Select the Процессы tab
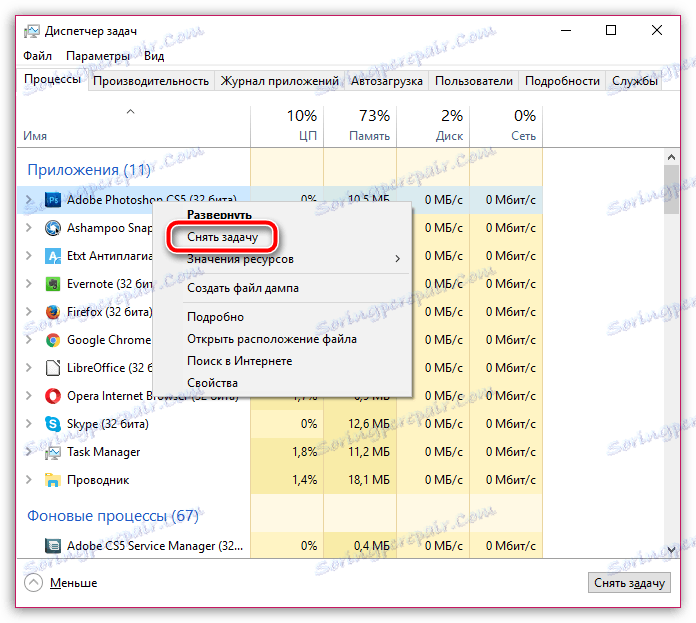Image resolution: width=696 pixels, height=623 pixels. [52, 79]
